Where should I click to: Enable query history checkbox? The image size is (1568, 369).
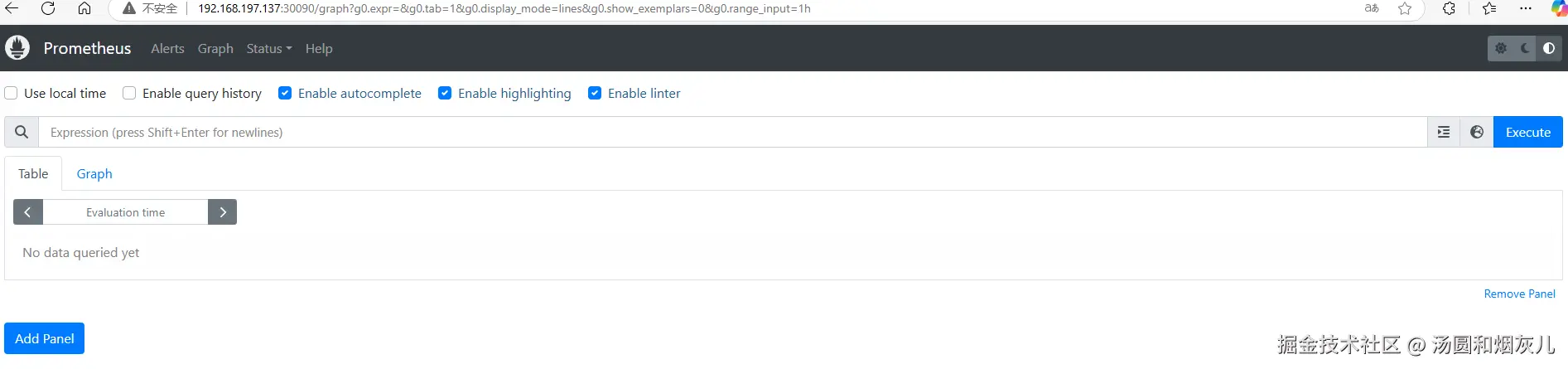129,93
